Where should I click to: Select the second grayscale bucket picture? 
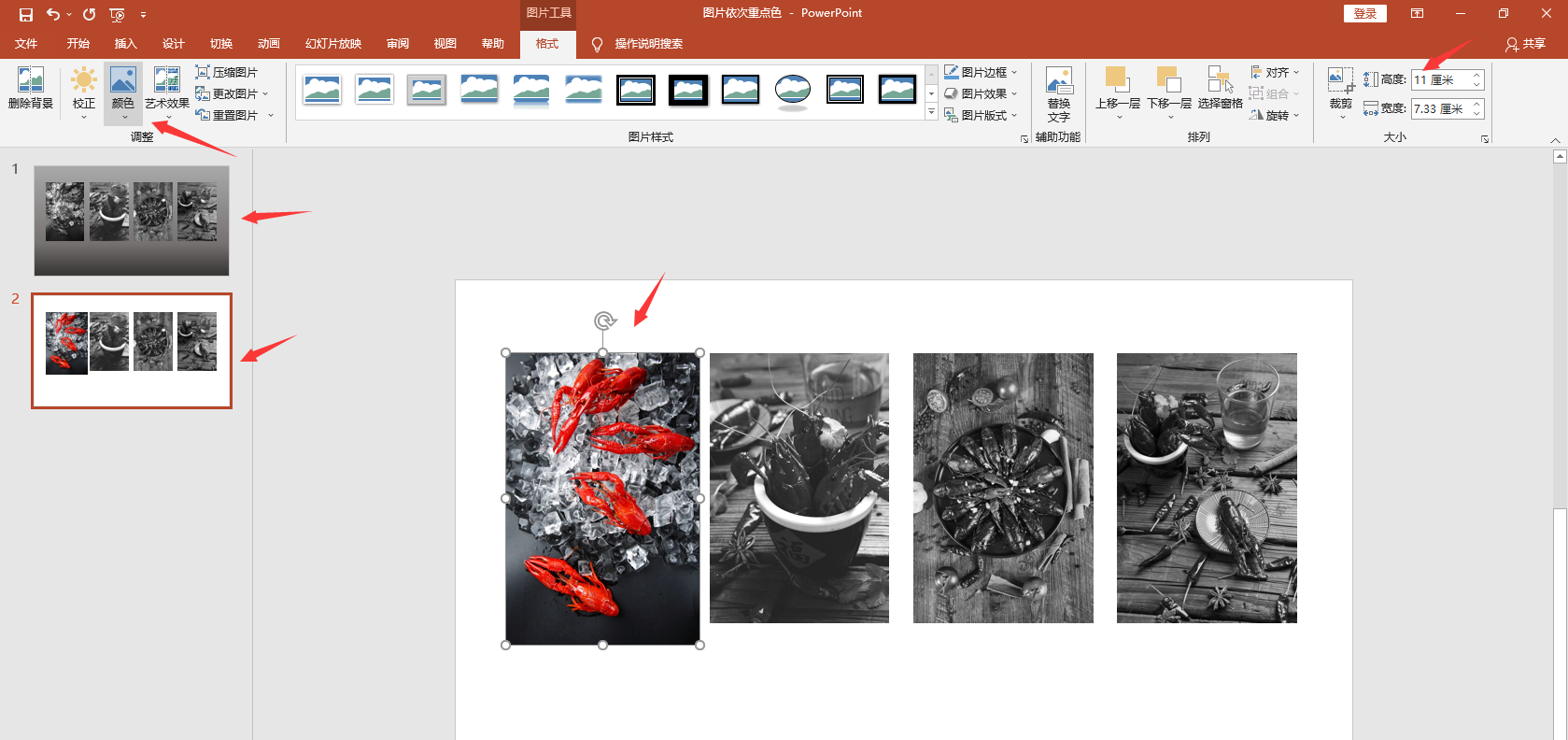click(799, 488)
